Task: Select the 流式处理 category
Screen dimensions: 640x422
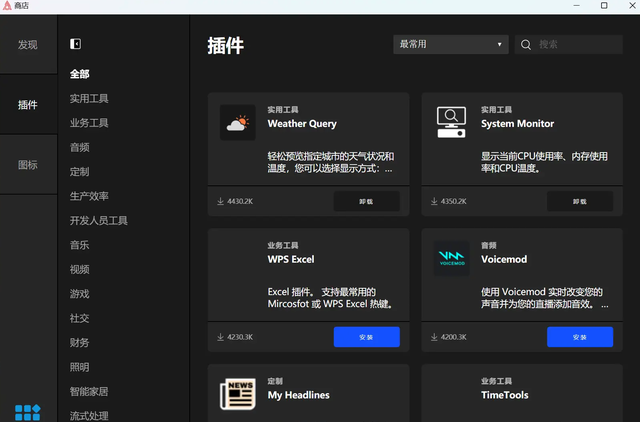Action: tap(89, 416)
